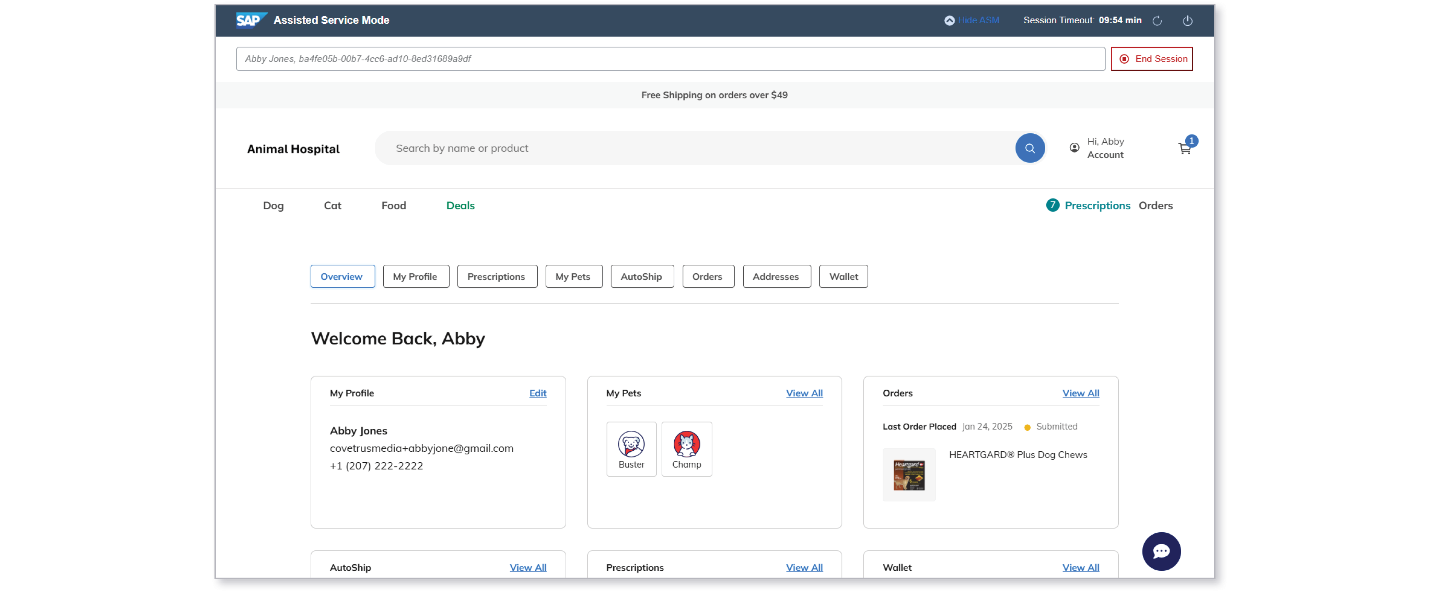Click the blue search magnifier button

tap(1030, 148)
